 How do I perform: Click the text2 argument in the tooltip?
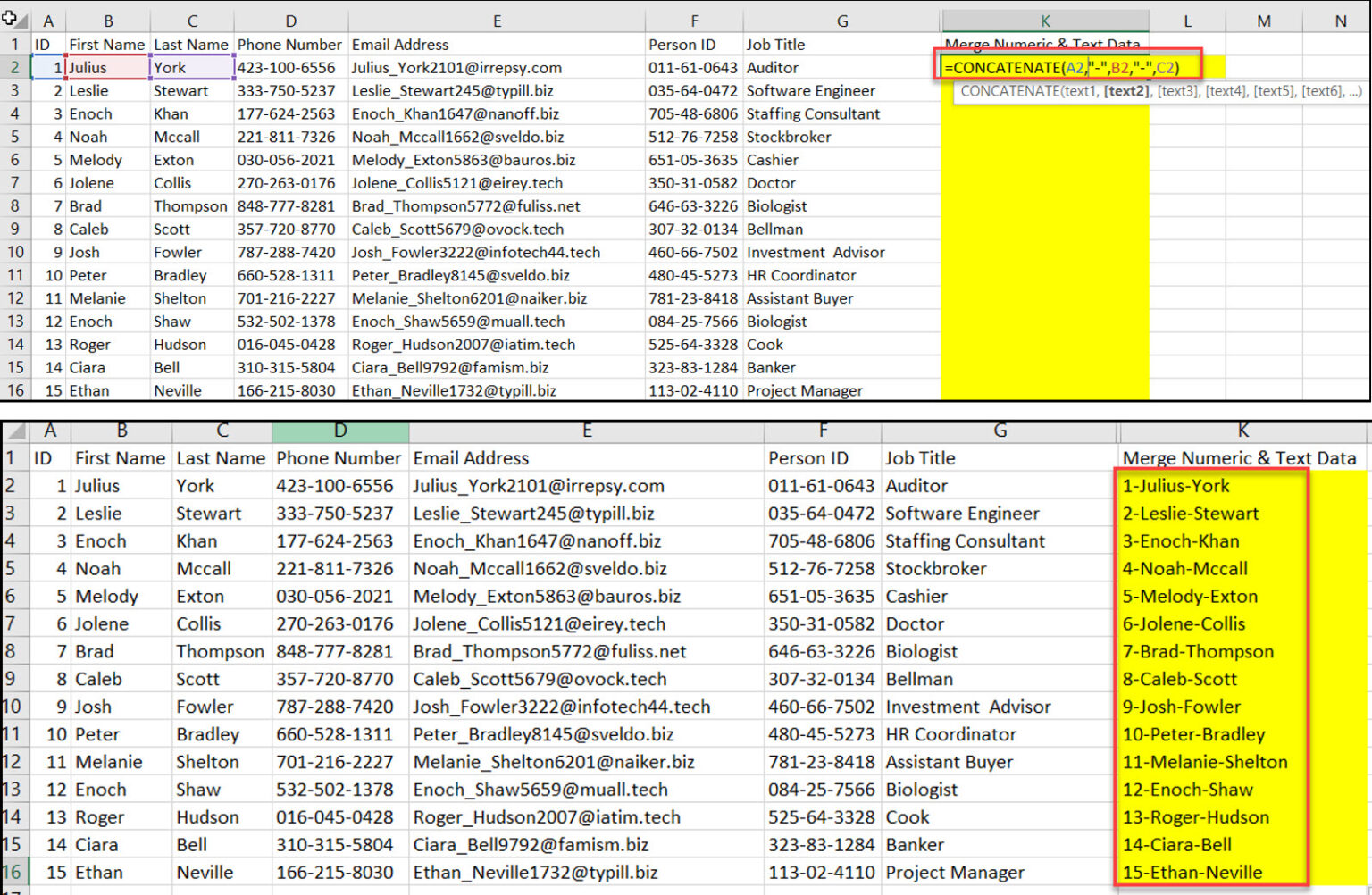pos(1125,90)
